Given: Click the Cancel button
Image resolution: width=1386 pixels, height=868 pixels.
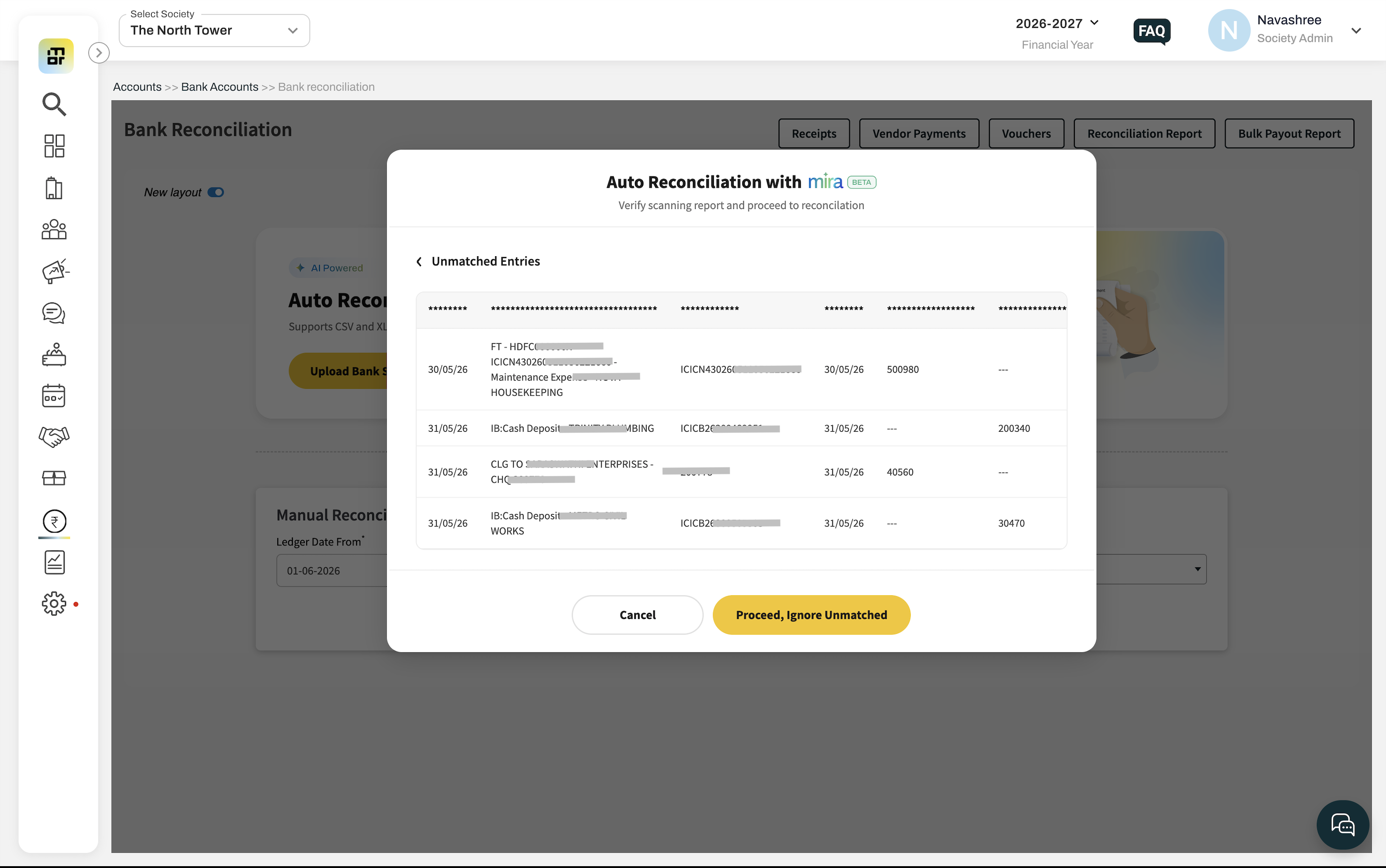Looking at the screenshot, I should 637,615.
